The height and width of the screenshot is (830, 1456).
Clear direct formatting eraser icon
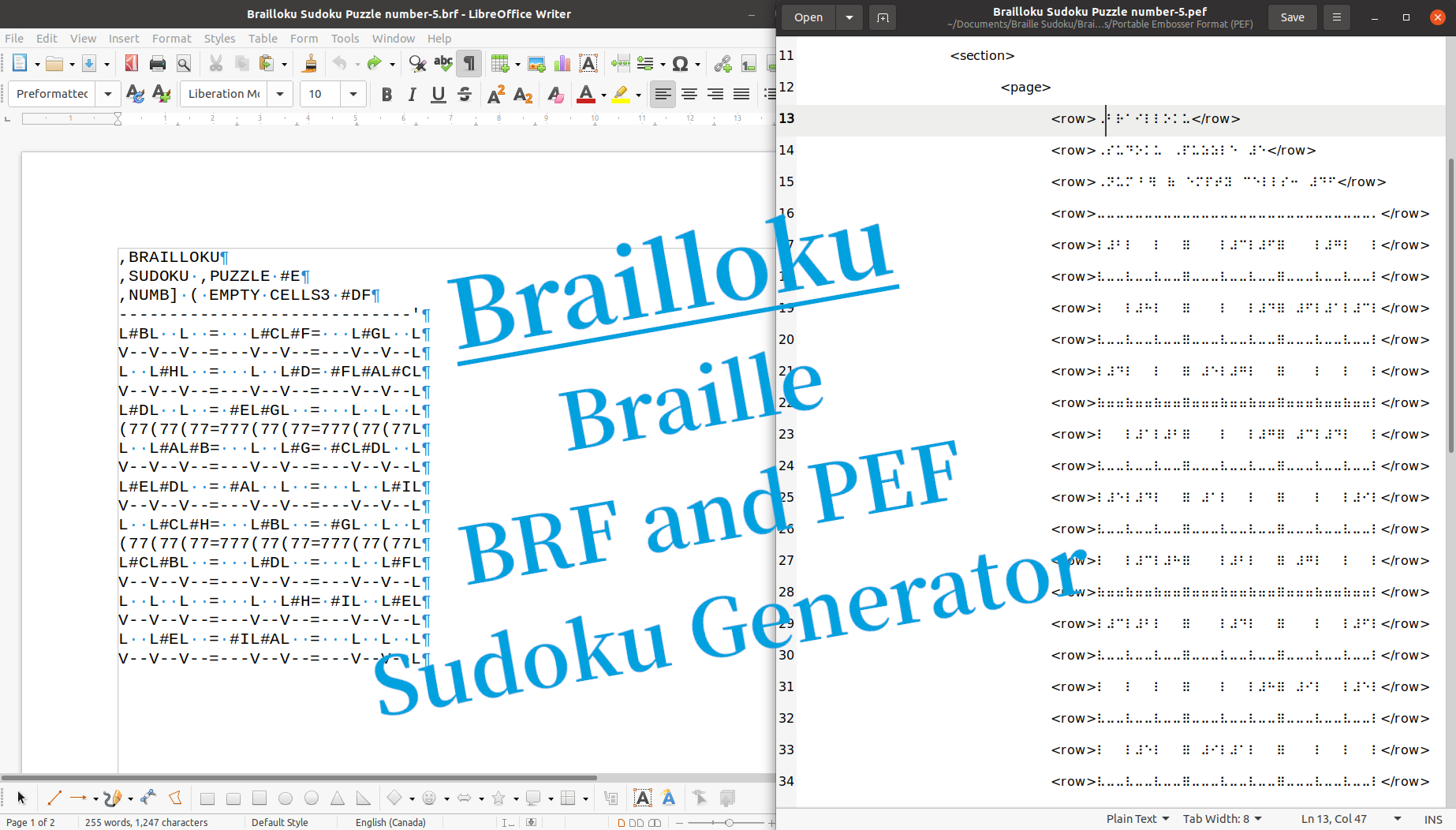point(555,95)
